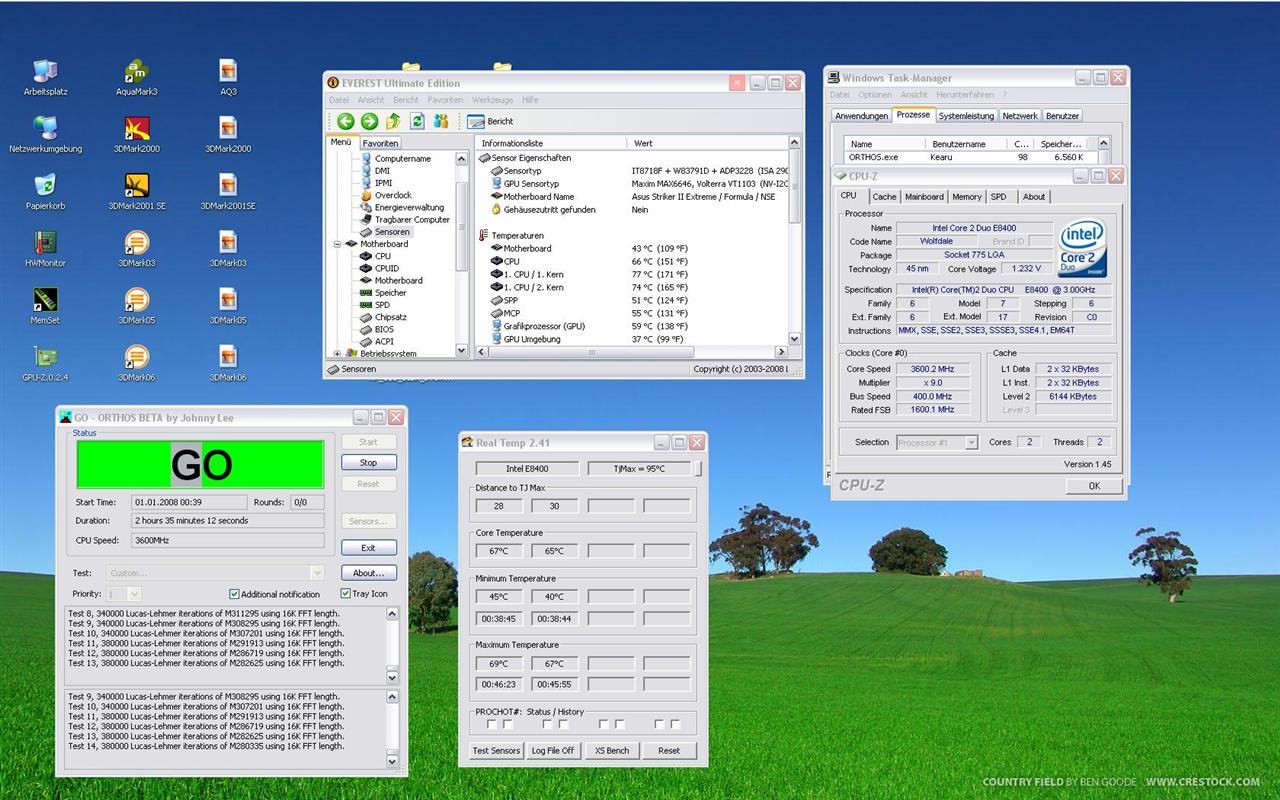The width and height of the screenshot is (1280, 800).
Task: Open the Priority dropdown in ORTHOS
Action: coord(135,594)
